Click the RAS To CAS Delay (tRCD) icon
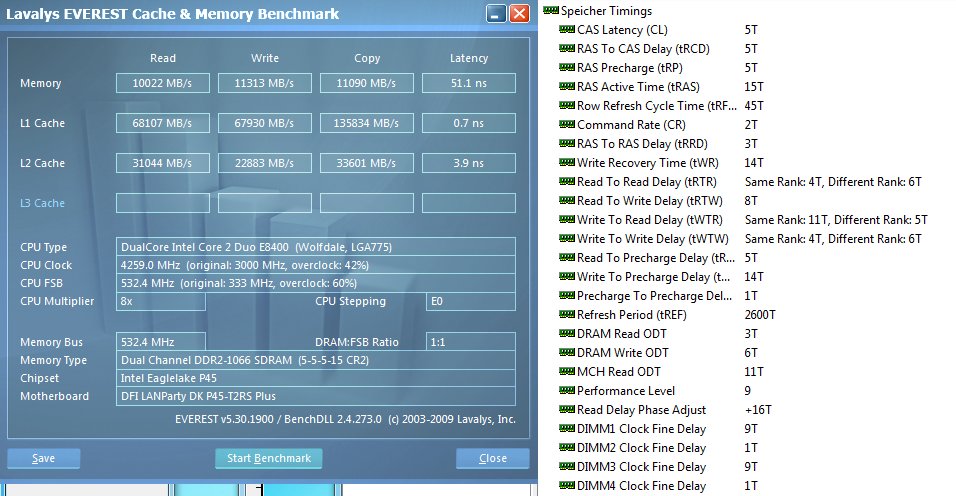The image size is (956, 496). [567, 48]
